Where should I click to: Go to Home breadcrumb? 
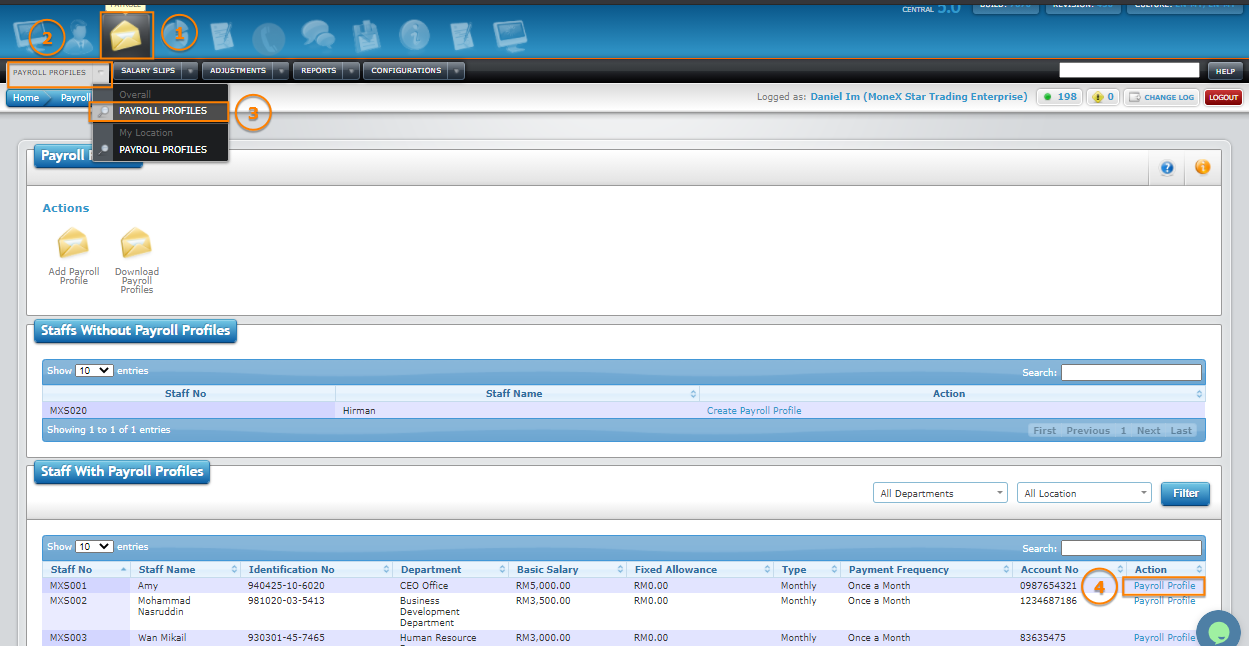[26, 98]
